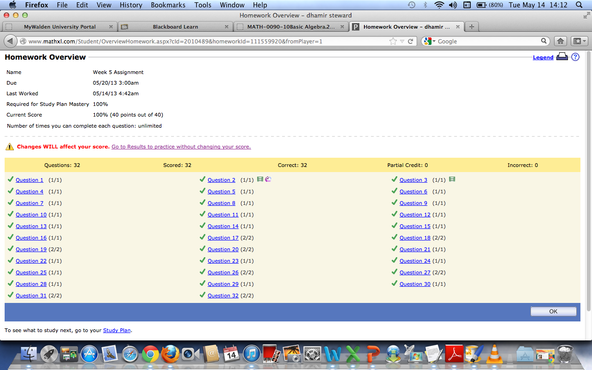
Task: Open the URL history dropdown arrow
Action: 402,41
